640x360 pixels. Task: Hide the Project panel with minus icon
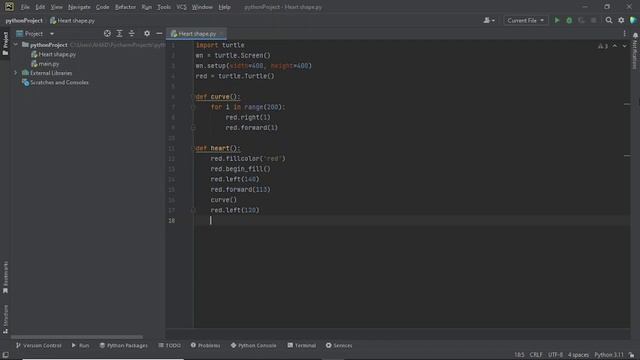pyautogui.click(x=159, y=33)
